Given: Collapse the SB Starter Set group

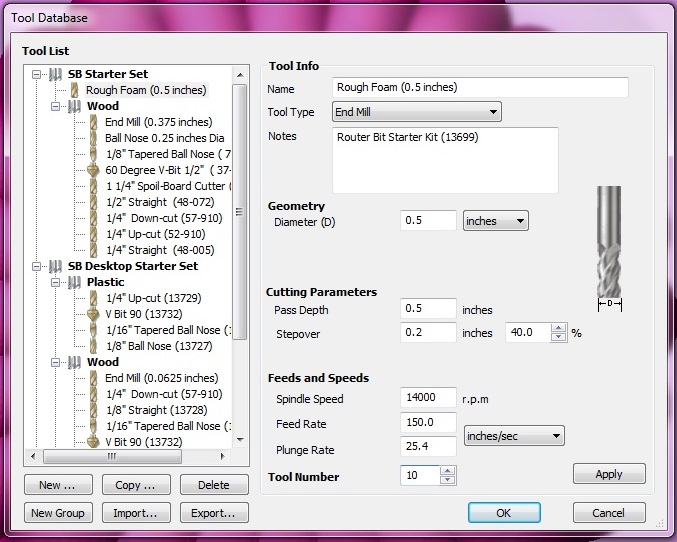Looking at the screenshot, I should [37, 74].
